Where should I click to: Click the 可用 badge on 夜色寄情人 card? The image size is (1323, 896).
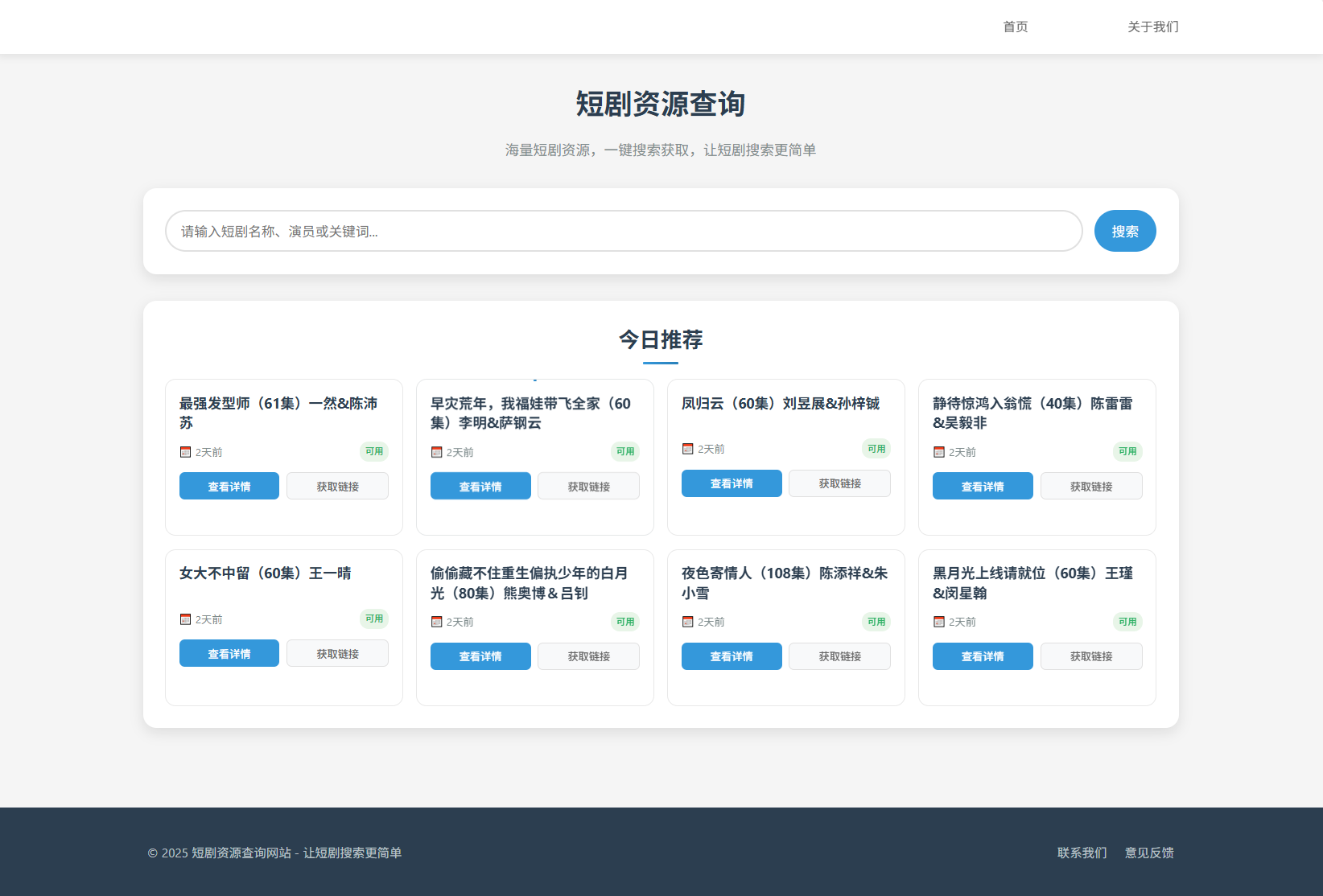[876, 621]
